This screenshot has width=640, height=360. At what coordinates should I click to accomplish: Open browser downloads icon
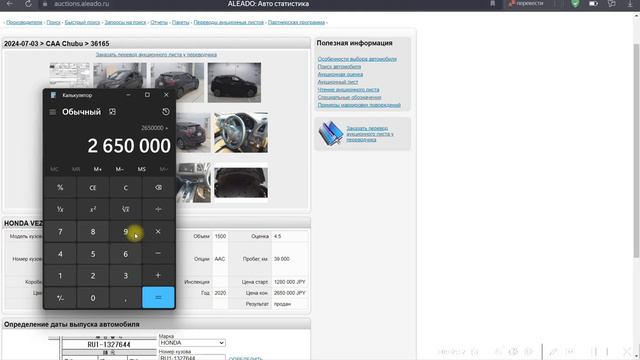pyautogui.click(x=630, y=4)
